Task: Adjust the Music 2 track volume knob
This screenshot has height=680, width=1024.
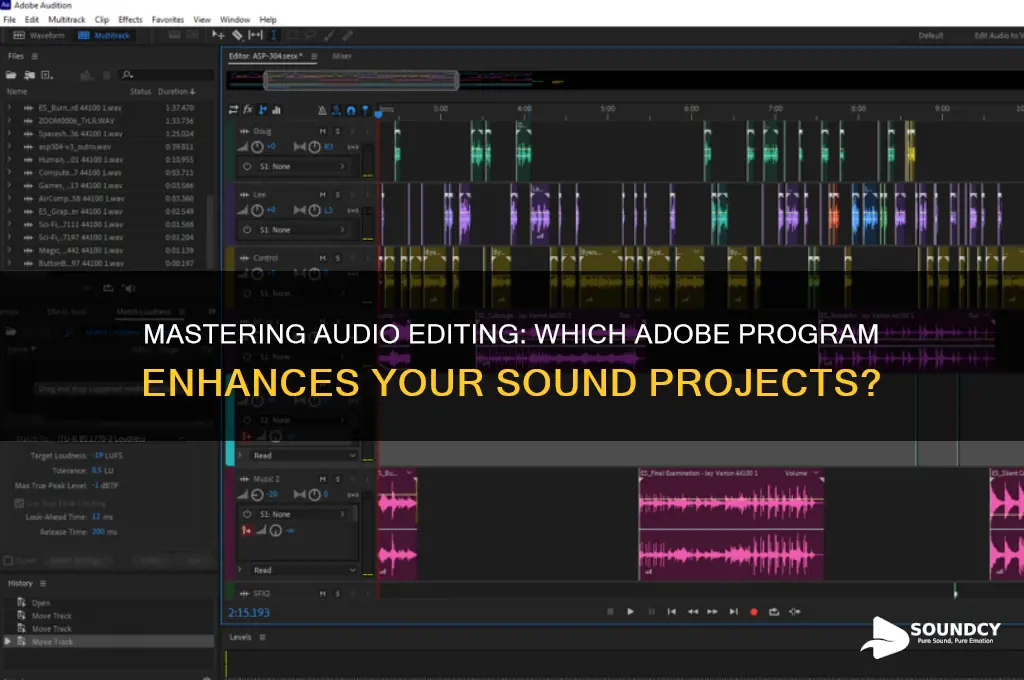Action: (x=258, y=494)
